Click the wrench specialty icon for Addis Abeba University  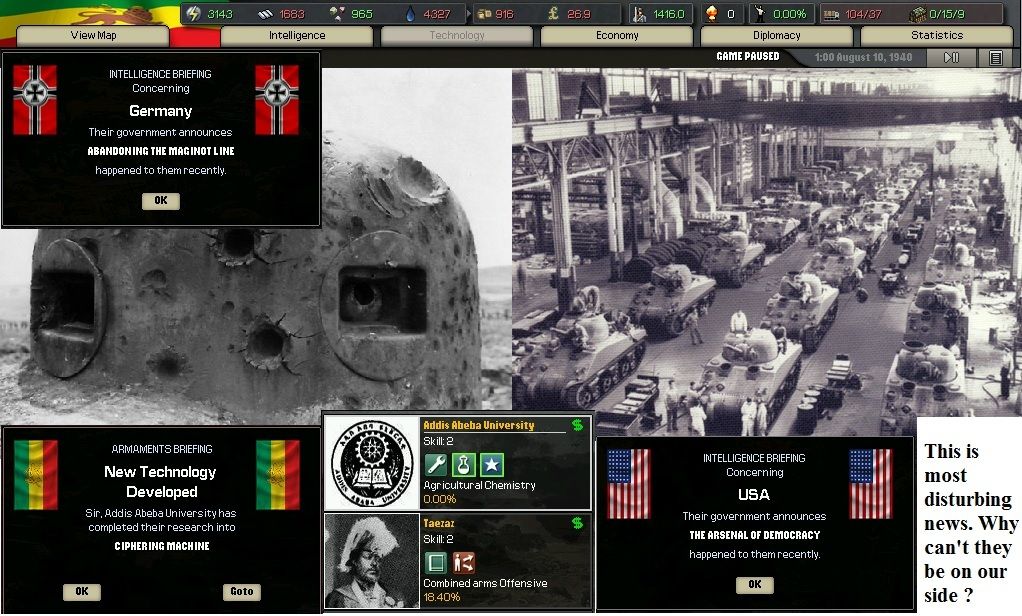click(435, 464)
